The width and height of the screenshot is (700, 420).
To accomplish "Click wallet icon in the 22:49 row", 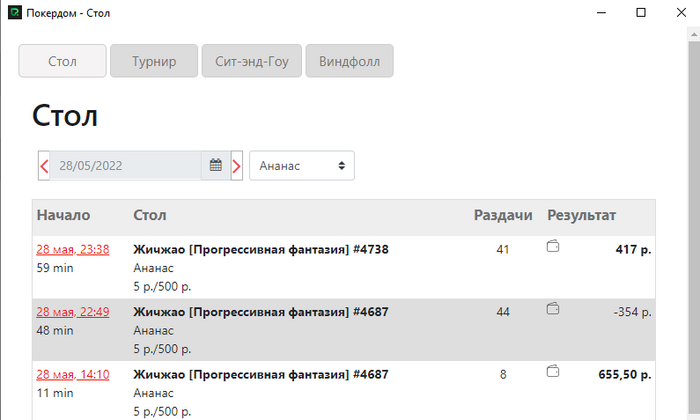I will pyautogui.click(x=553, y=309).
